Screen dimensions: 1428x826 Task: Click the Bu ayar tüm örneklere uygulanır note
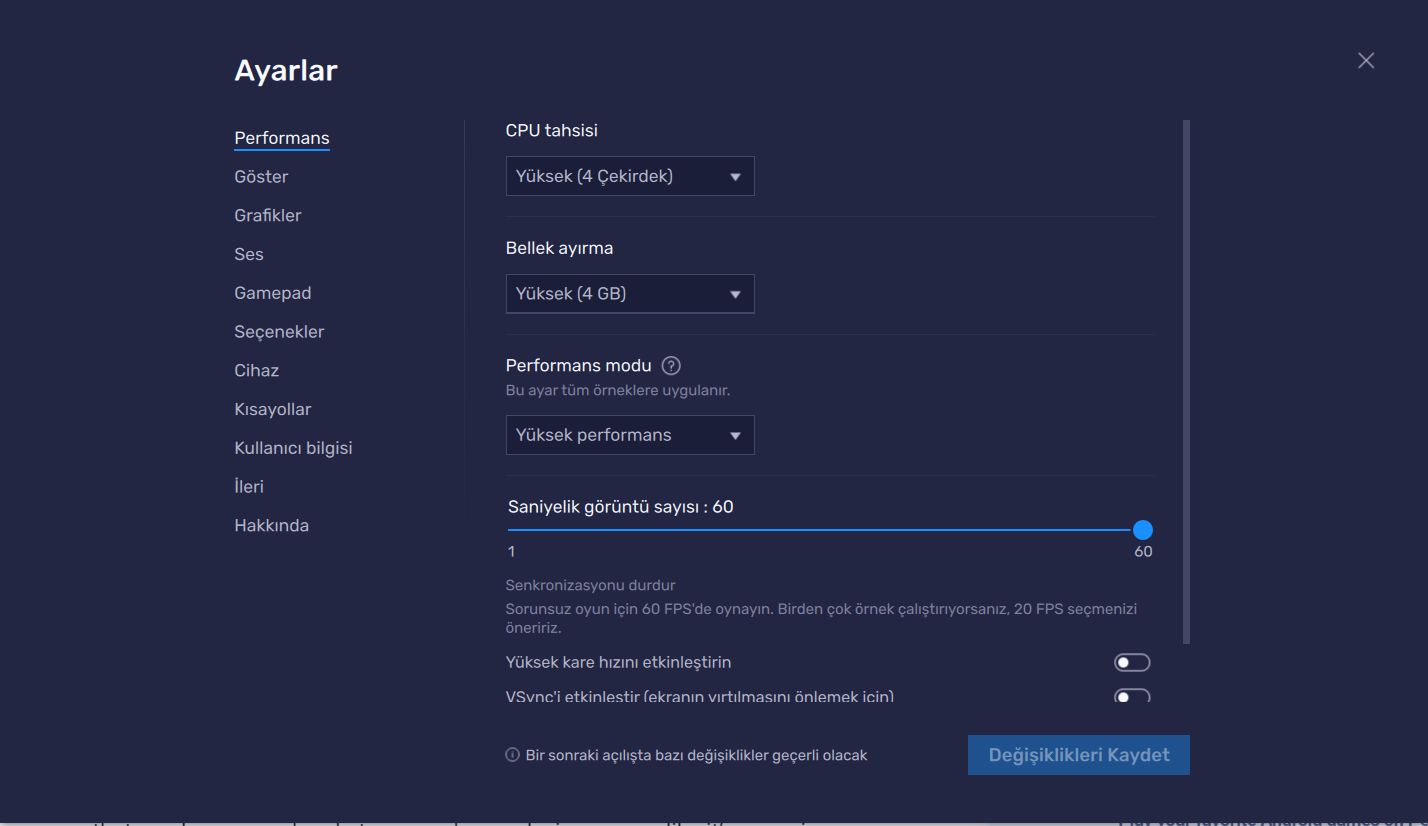(618, 390)
